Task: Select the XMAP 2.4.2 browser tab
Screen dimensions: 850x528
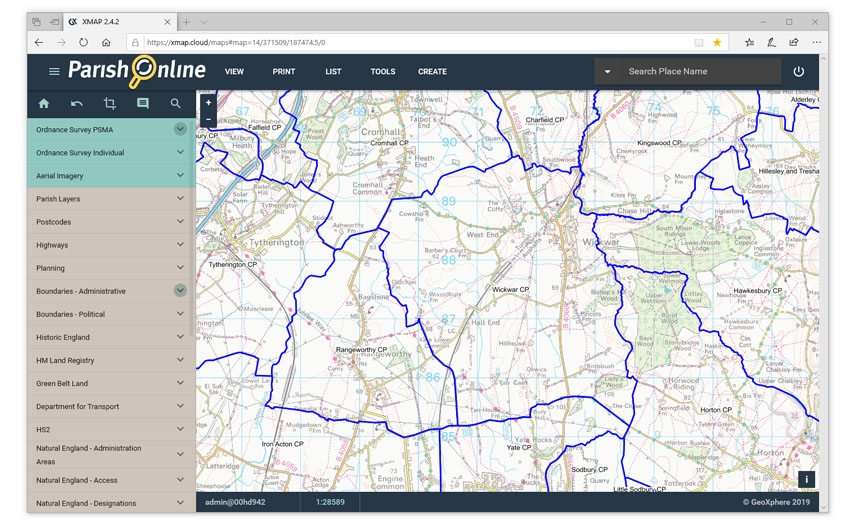Action: coord(119,22)
